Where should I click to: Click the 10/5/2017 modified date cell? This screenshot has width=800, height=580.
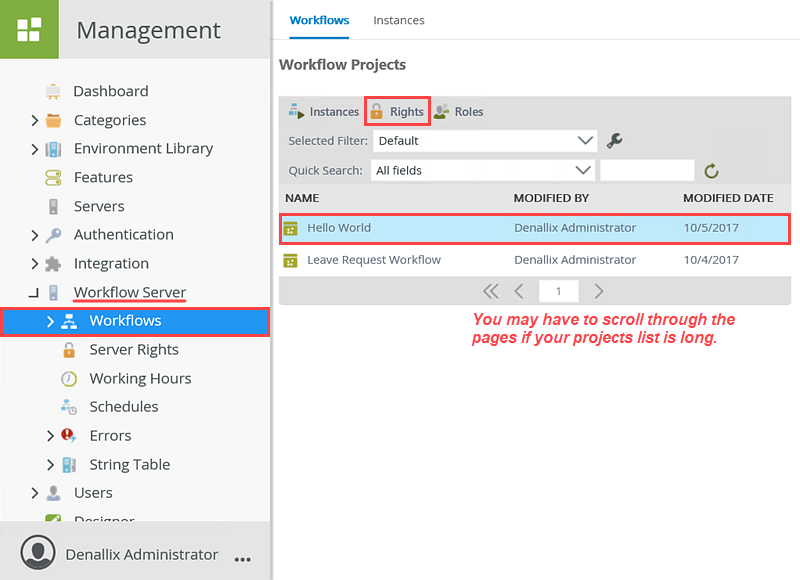point(711,228)
